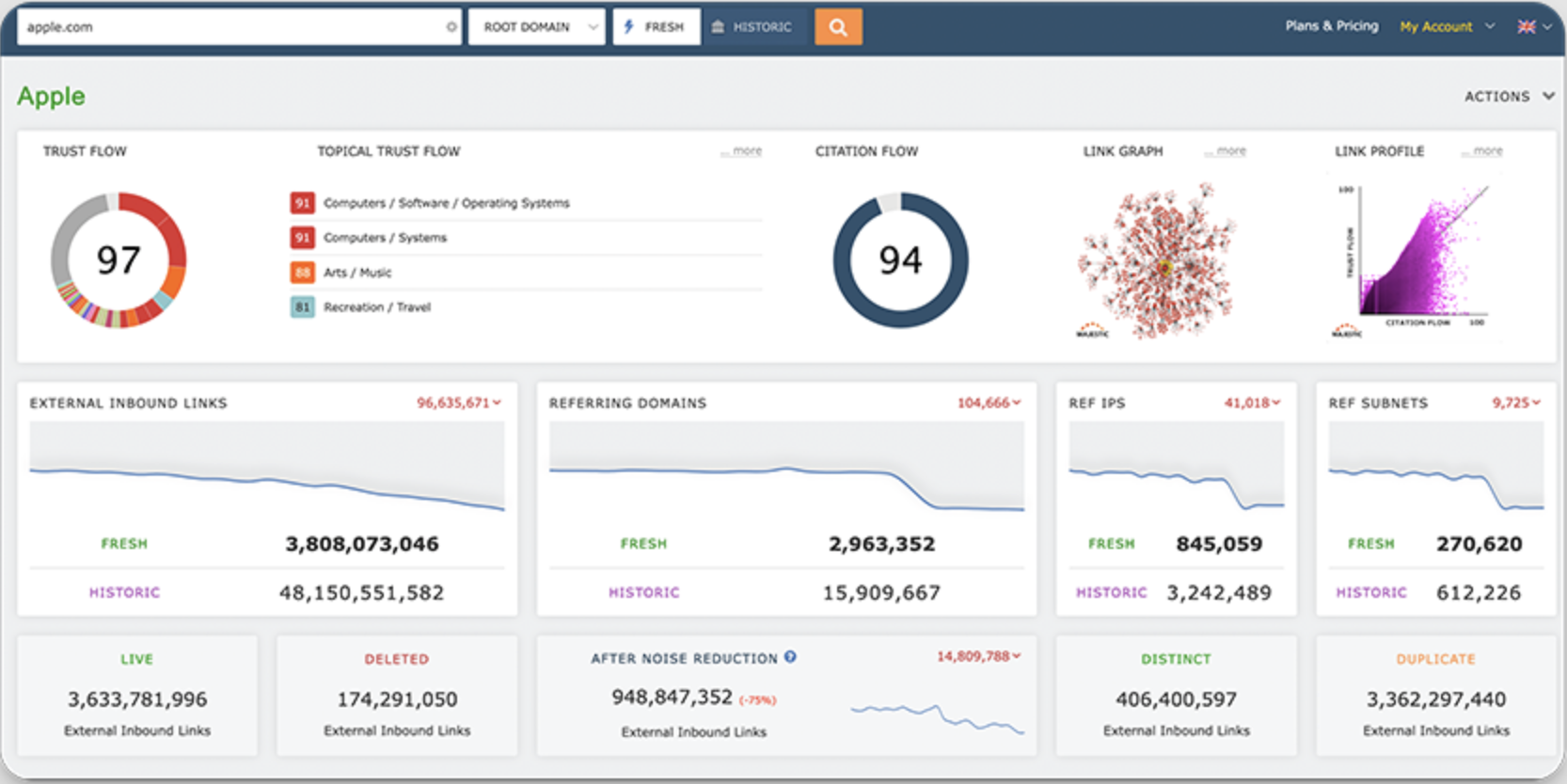This screenshot has height=784, width=1567.
Task: Open Plans & Pricing page
Action: click(x=1332, y=26)
